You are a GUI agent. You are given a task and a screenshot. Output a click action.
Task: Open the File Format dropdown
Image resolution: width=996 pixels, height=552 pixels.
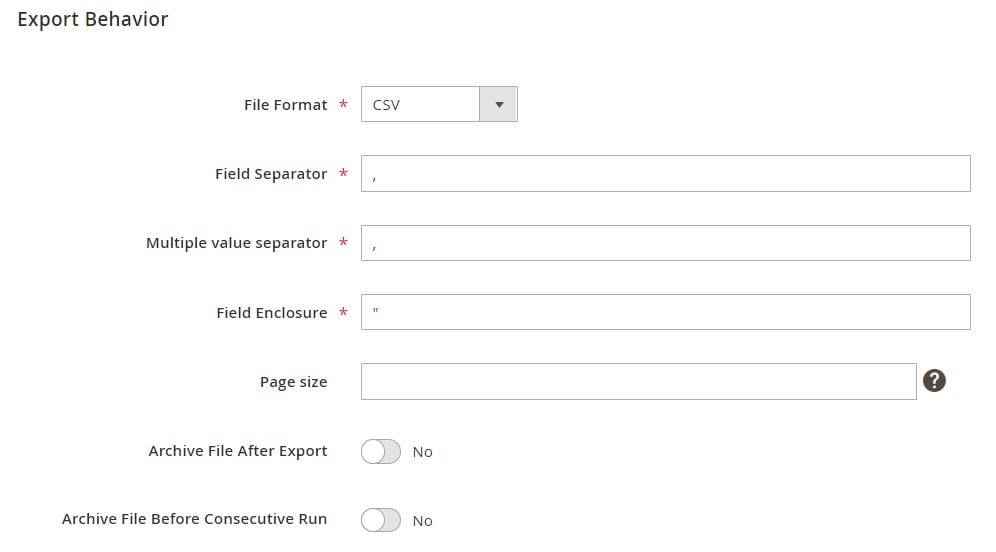pyautogui.click(x=439, y=104)
